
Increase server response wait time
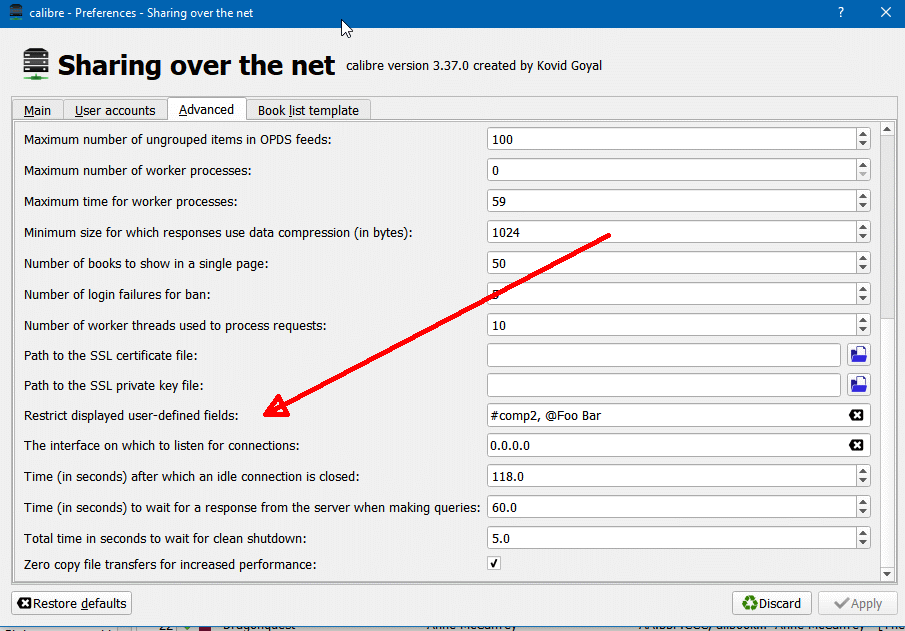(863, 502)
